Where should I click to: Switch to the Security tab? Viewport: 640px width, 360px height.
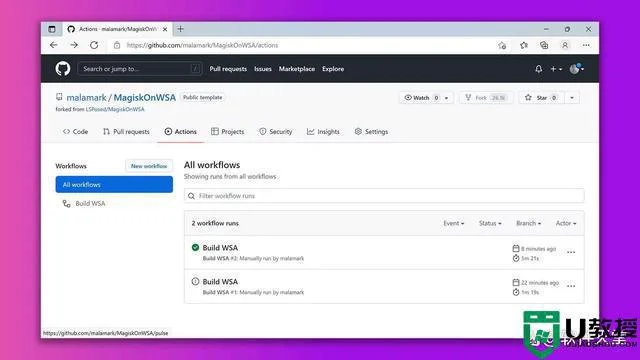tap(276, 131)
